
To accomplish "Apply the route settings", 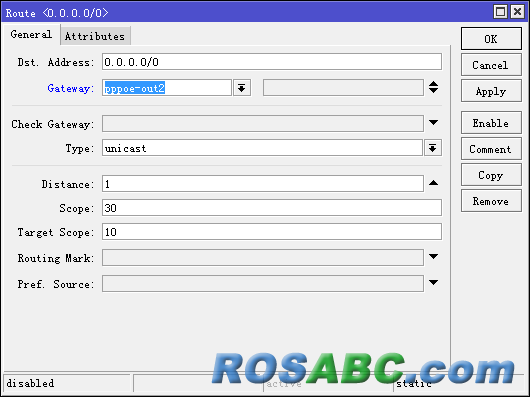I will [x=491, y=91].
